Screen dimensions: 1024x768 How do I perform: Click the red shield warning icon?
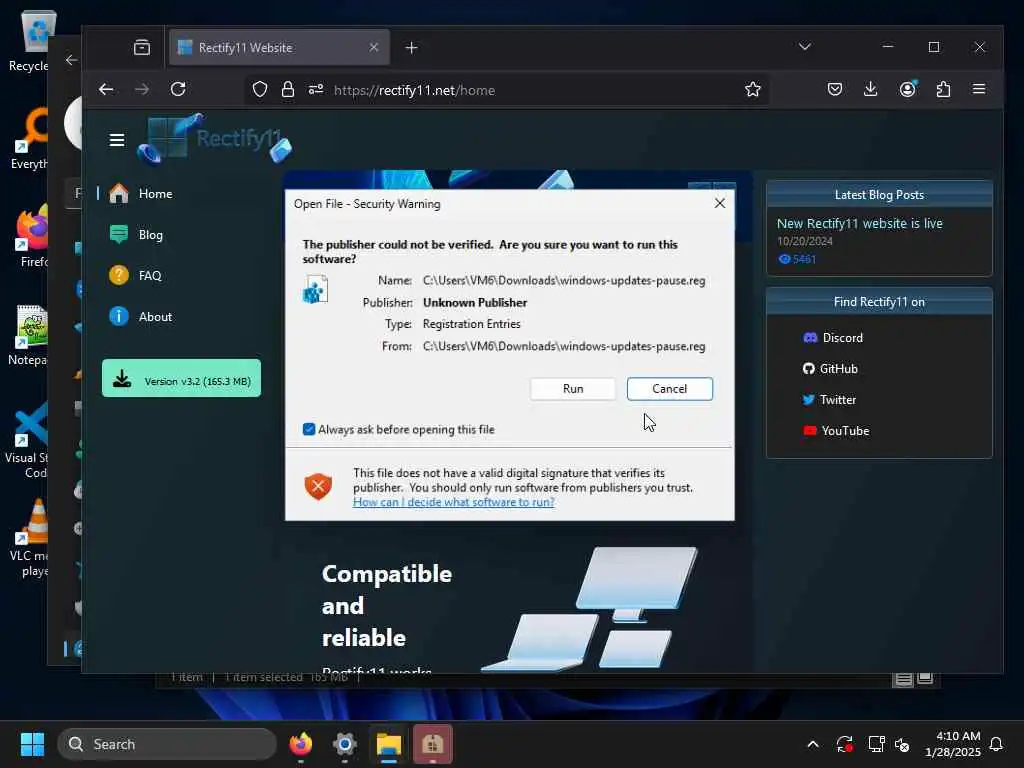point(318,486)
